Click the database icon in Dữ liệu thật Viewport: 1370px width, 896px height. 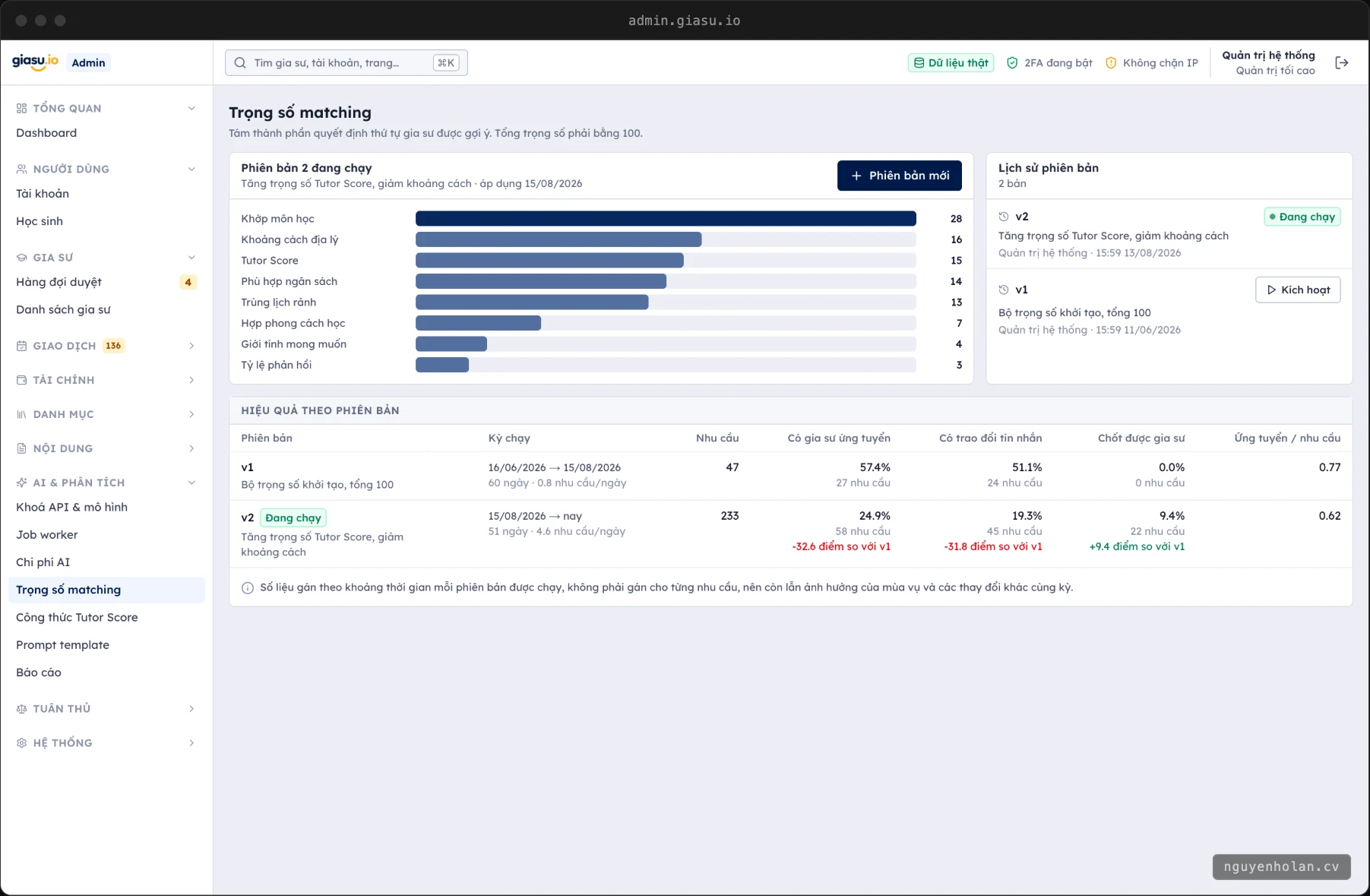point(919,63)
